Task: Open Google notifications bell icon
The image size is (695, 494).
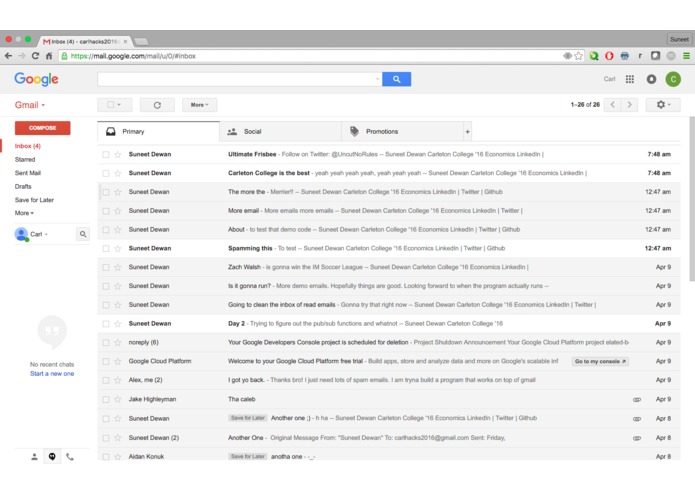Action: pos(651,79)
